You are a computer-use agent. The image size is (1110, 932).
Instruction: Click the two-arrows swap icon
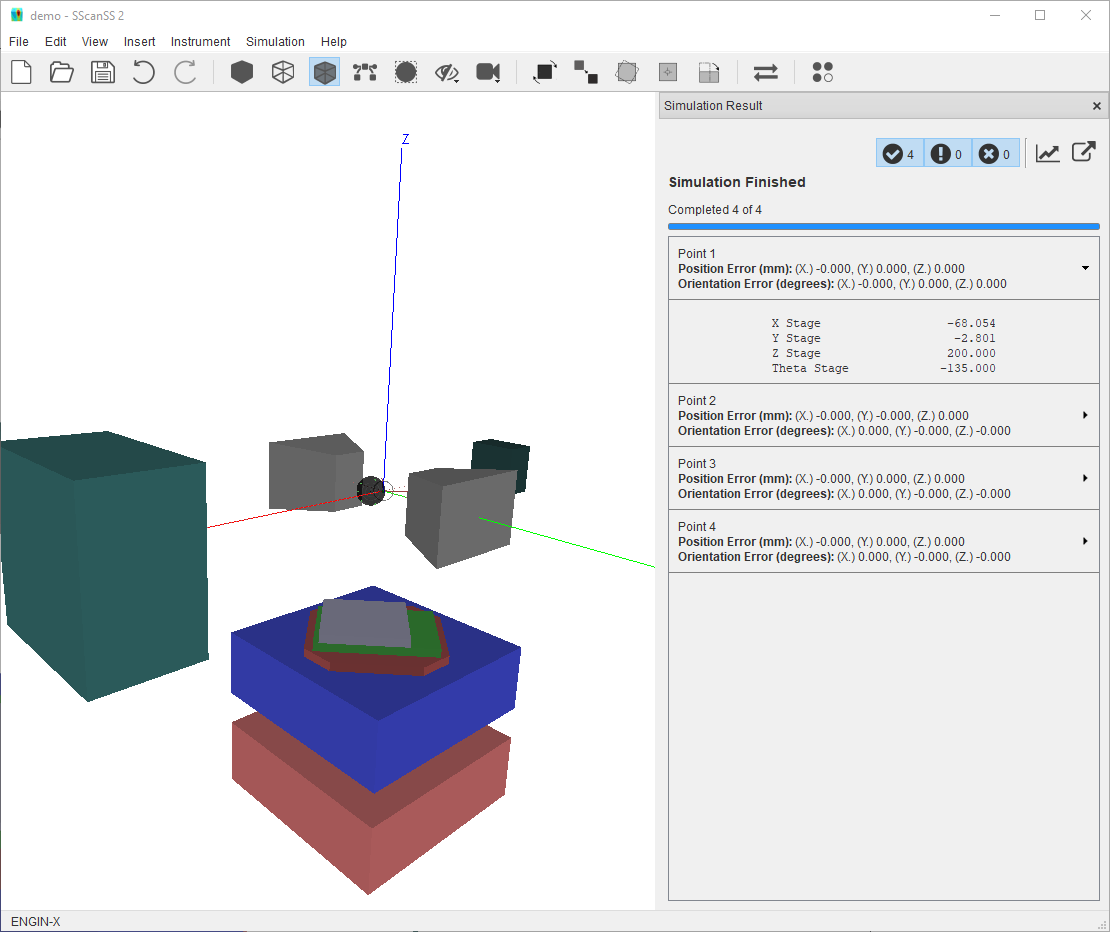(x=766, y=72)
